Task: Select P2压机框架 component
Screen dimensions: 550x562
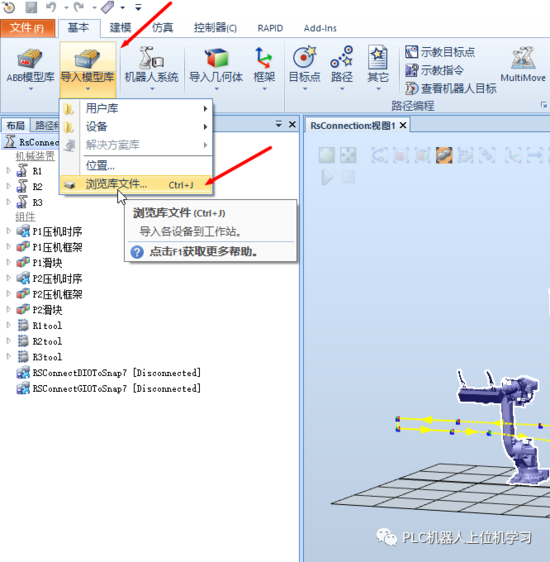Action: click(x=49, y=294)
